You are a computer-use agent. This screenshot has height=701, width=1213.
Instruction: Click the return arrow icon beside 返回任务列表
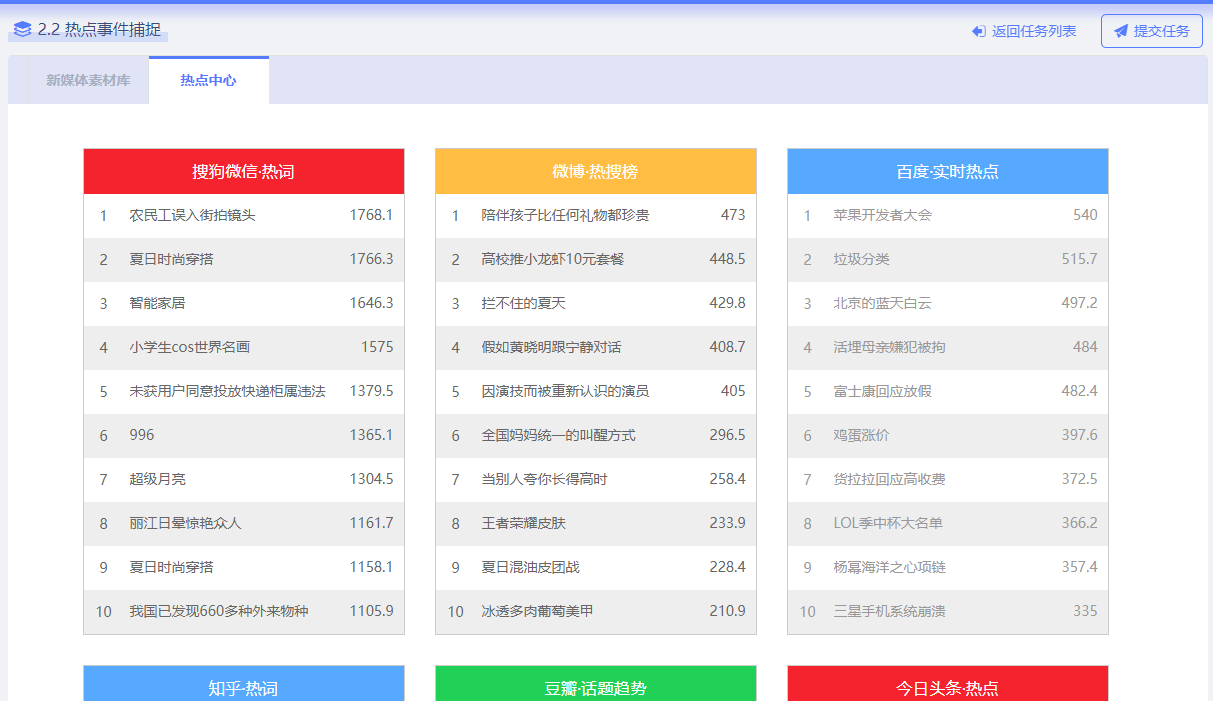[x=979, y=31]
